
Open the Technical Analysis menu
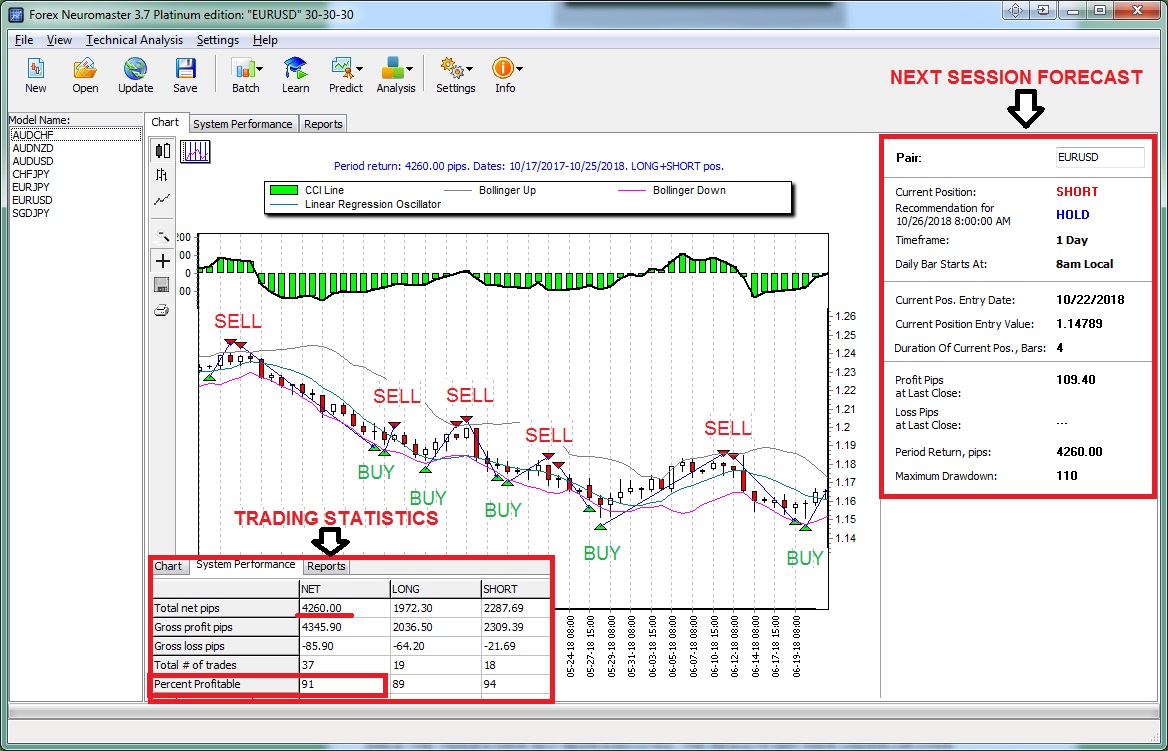pos(134,40)
